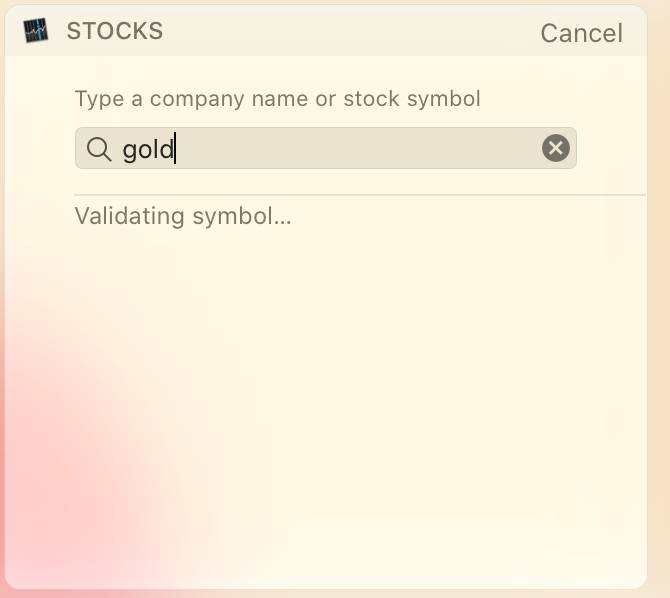The height and width of the screenshot is (598, 670).
Task: Click the company name or symbol prompt label
Action: click(278, 99)
